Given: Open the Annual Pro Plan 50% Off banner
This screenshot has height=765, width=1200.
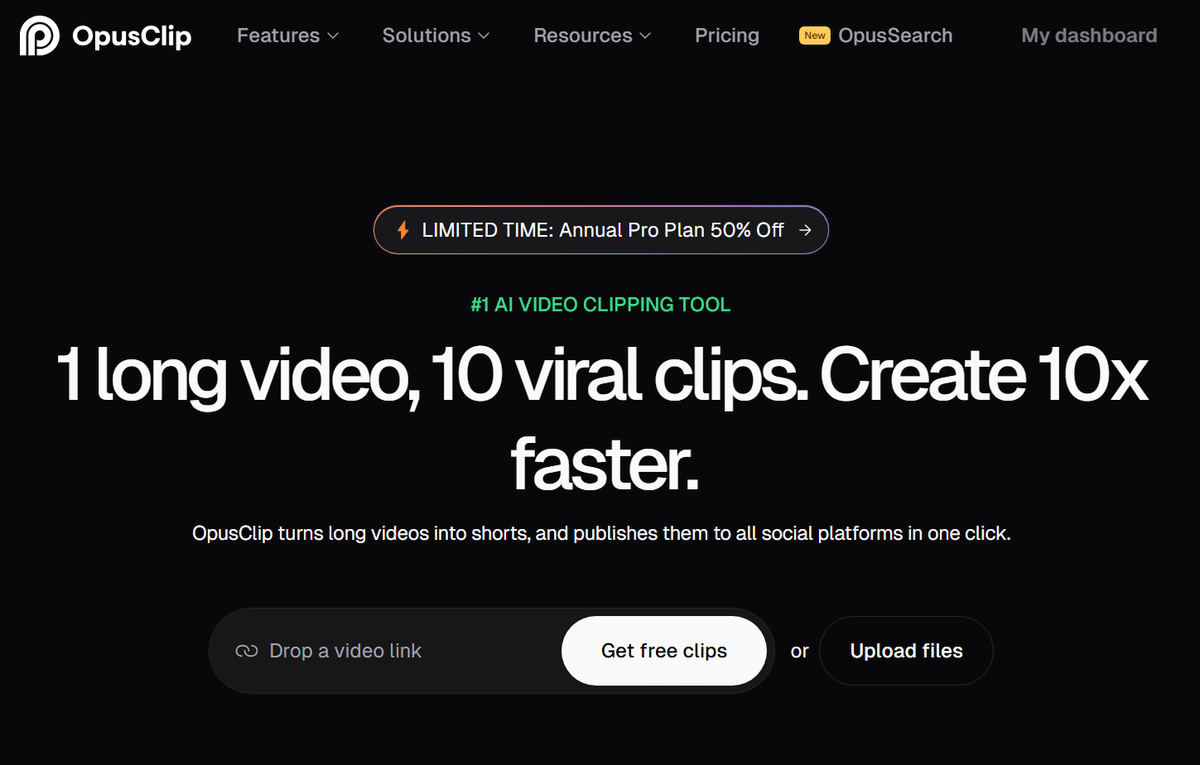Looking at the screenshot, I should 601,230.
